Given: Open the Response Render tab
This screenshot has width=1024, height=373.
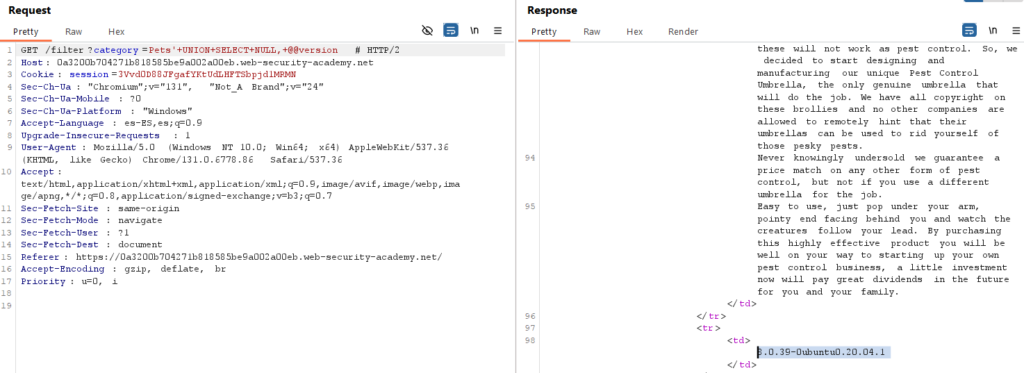Looking at the screenshot, I should coord(683,31).
